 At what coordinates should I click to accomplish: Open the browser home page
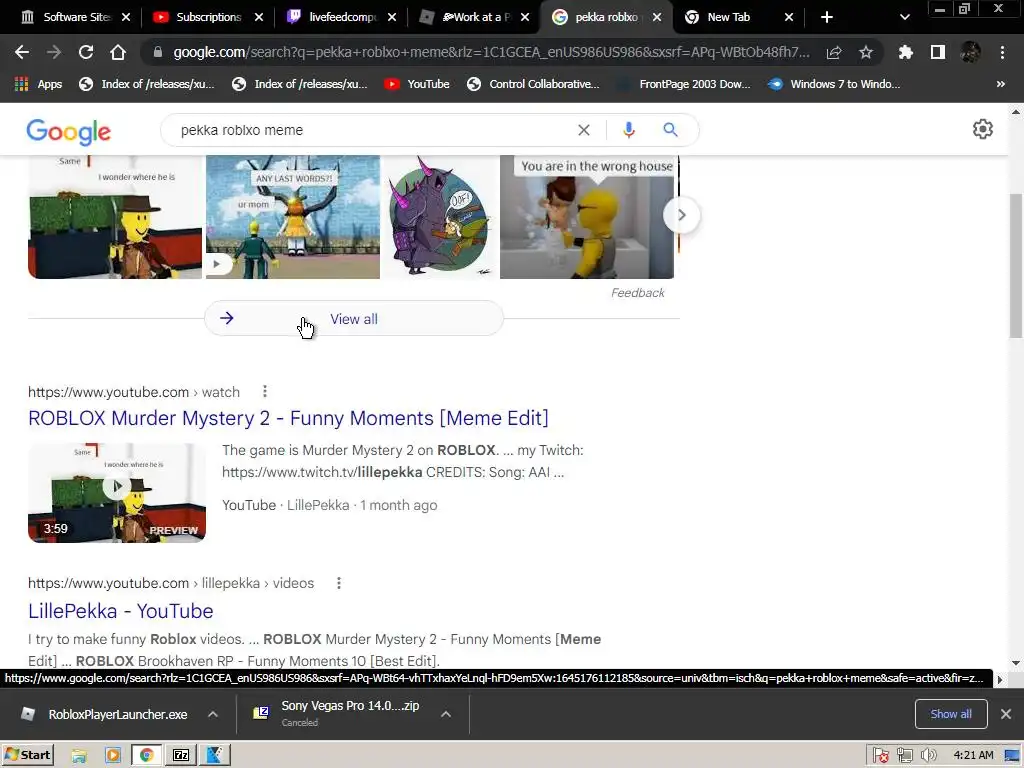coord(118,52)
